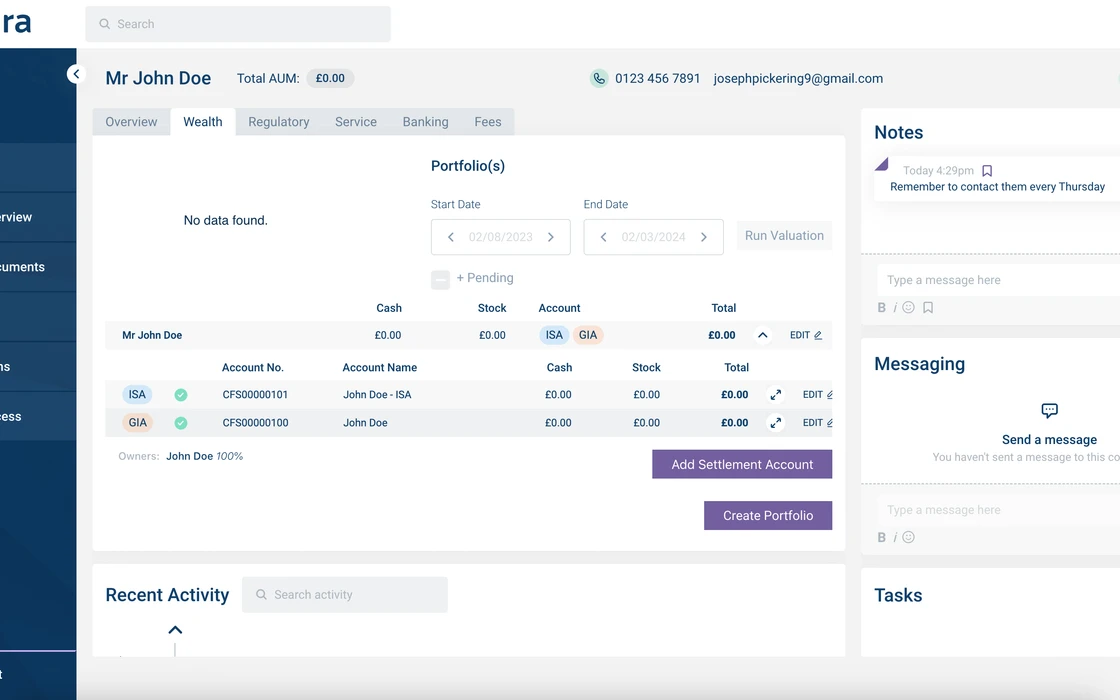Screen dimensions: 1120x700
Task: Open emoji picker in the Notes editor
Action: pos(909,307)
